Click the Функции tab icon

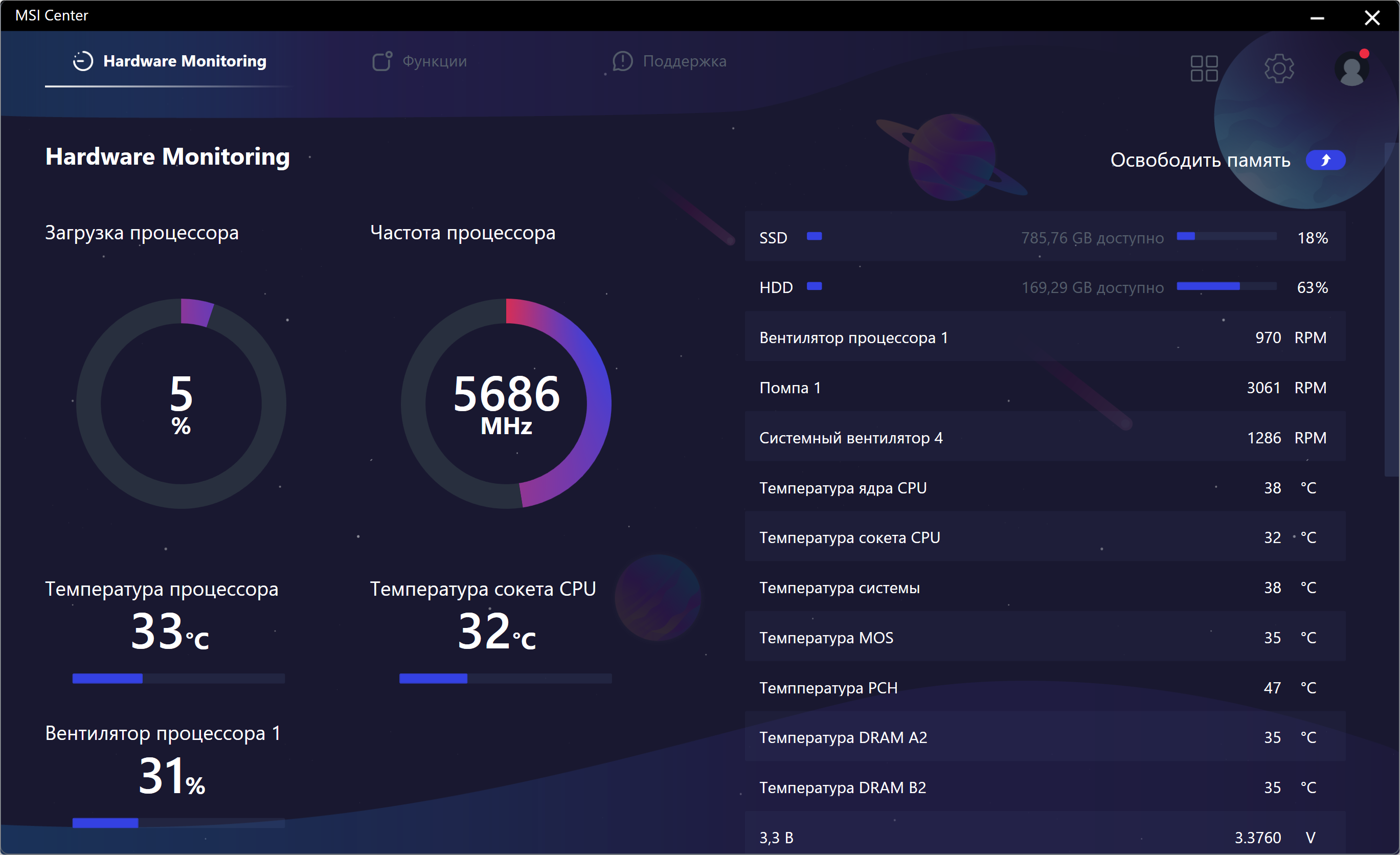point(382,61)
